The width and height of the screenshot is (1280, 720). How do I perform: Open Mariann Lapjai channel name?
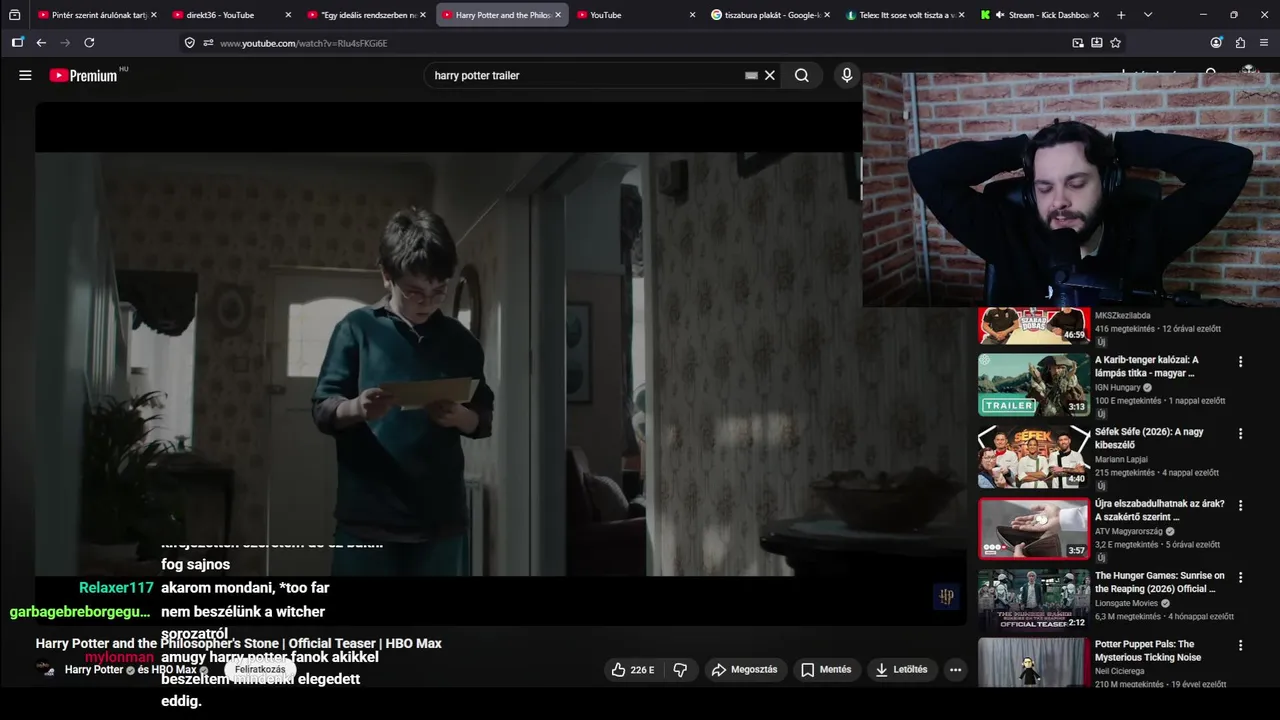pos(1123,460)
